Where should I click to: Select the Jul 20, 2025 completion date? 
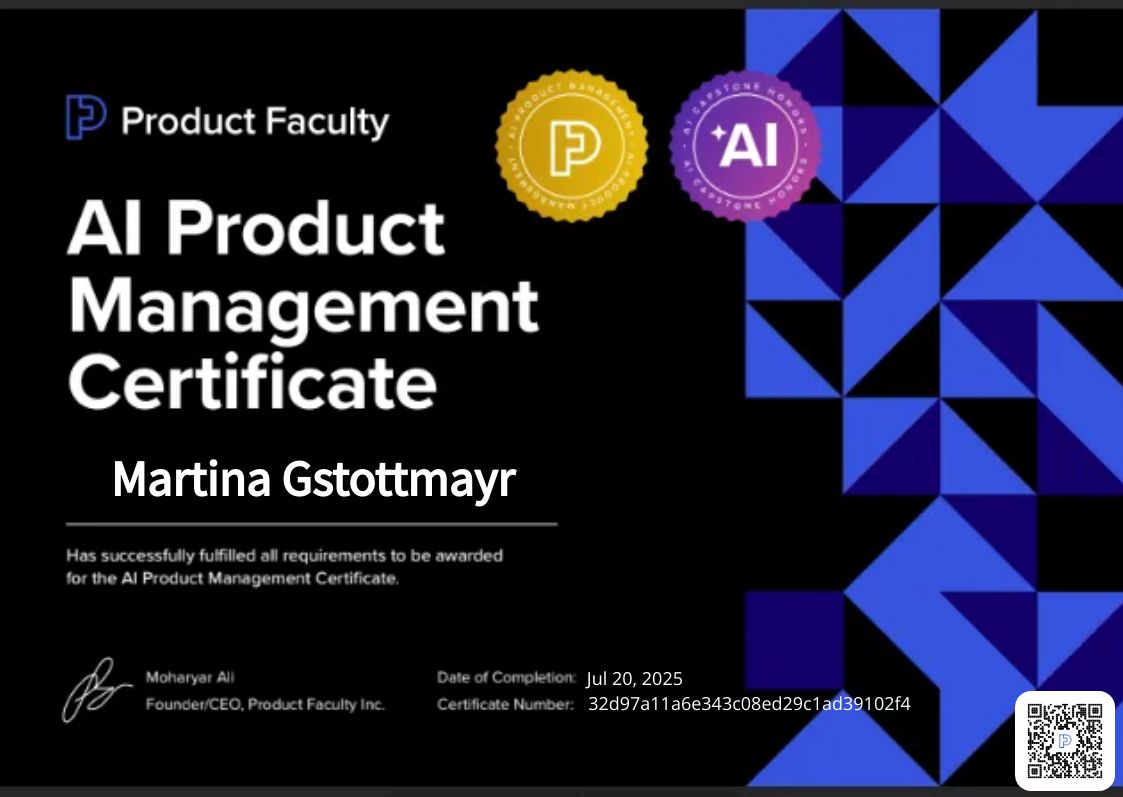coord(635,678)
